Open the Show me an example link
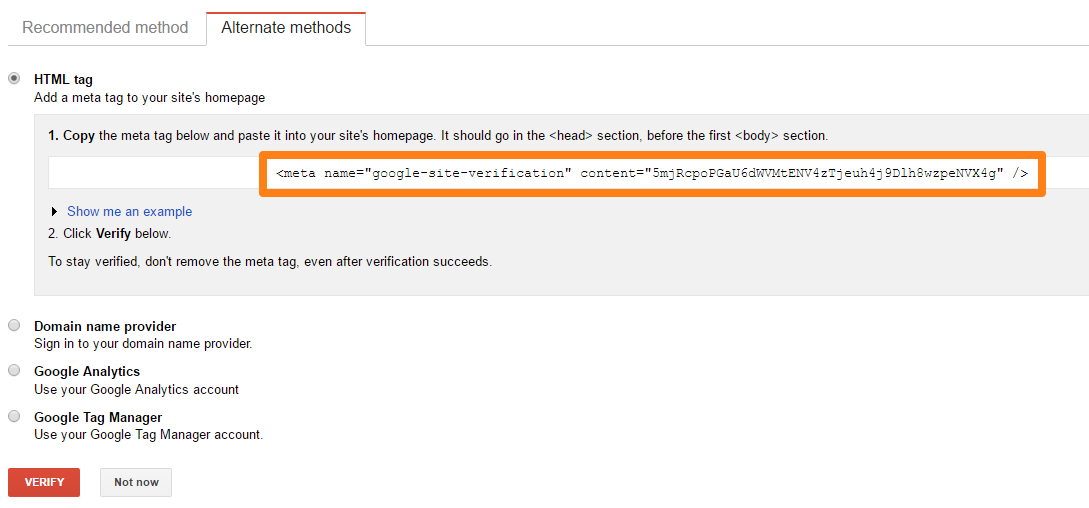This screenshot has width=1089, height=508. point(129,212)
